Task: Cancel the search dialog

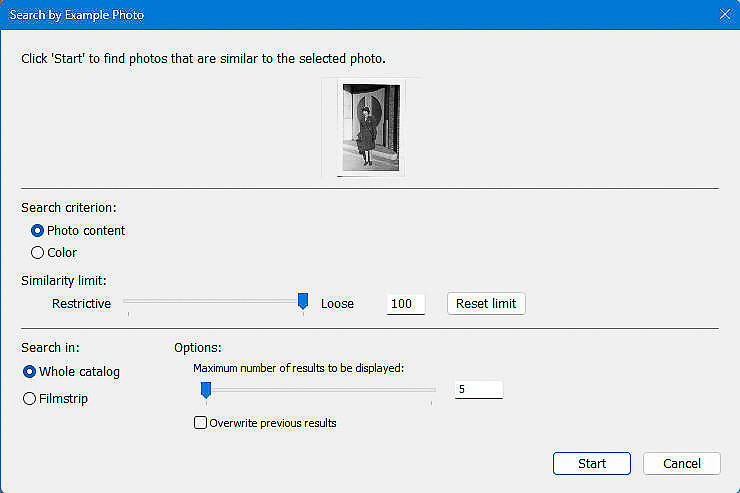Action: pyautogui.click(x=681, y=463)
